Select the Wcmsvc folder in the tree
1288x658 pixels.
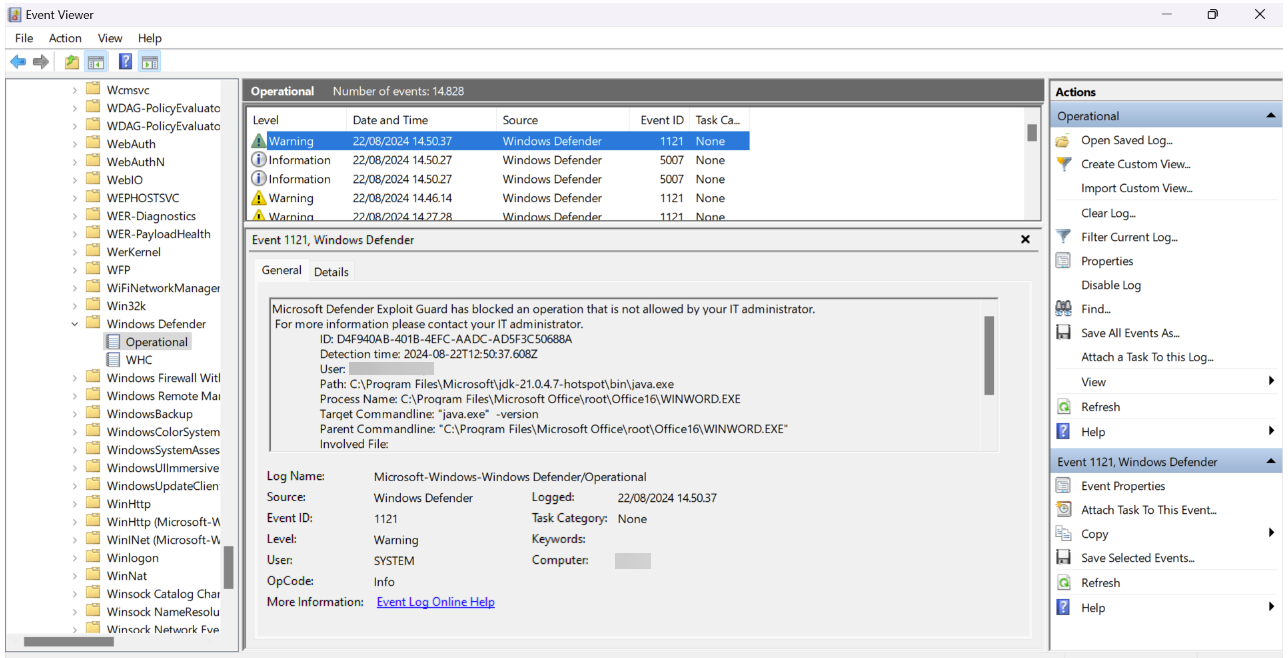(x=128, y=90)
